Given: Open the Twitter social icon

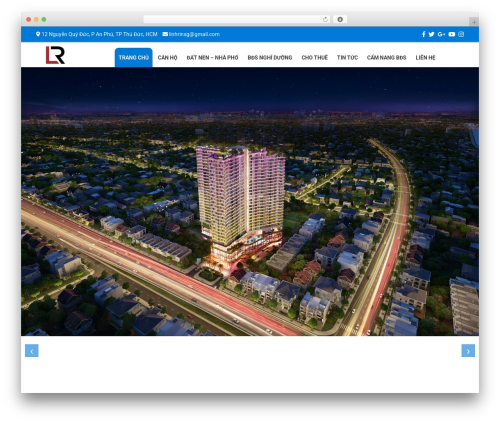Looking at the screenshot, I should (x=431, y=34).
